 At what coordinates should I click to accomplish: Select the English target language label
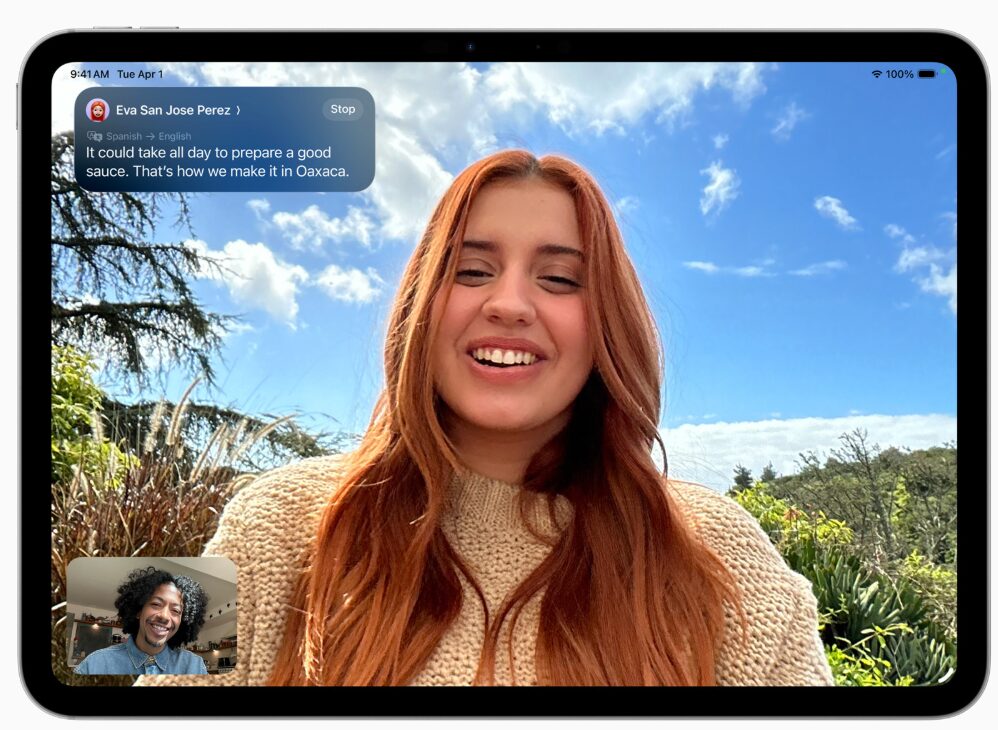coord(174,136)
